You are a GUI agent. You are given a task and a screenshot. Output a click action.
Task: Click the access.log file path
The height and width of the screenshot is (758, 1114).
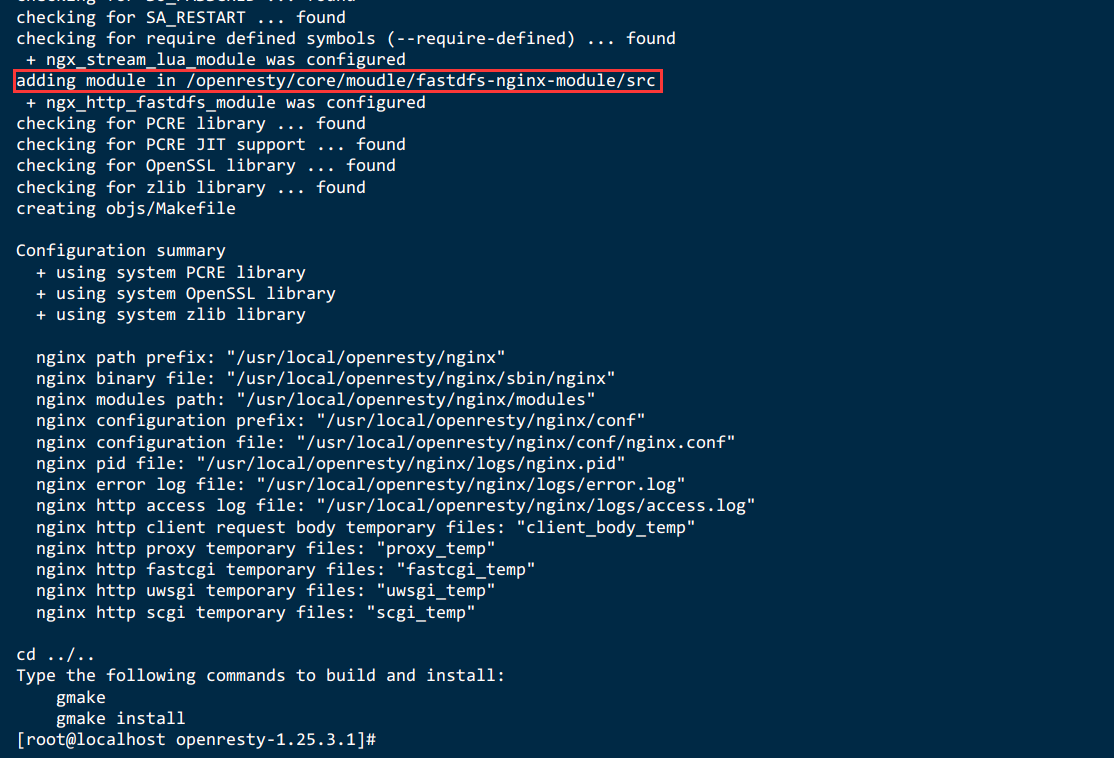536,506
